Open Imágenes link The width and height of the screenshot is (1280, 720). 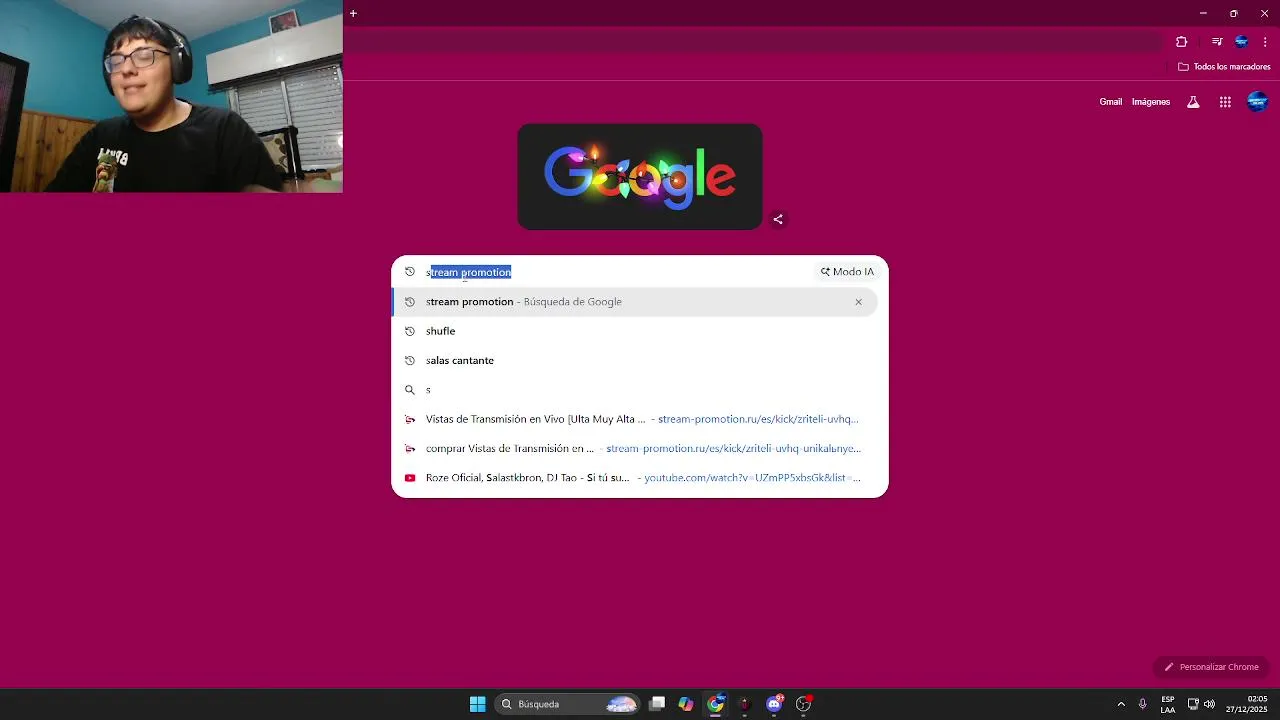(x=1150, y=102)
